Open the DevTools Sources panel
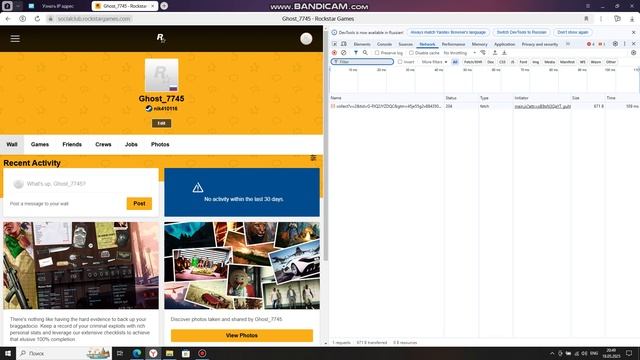The width and height of the screenshot is (640, 360). click(405, 44)
